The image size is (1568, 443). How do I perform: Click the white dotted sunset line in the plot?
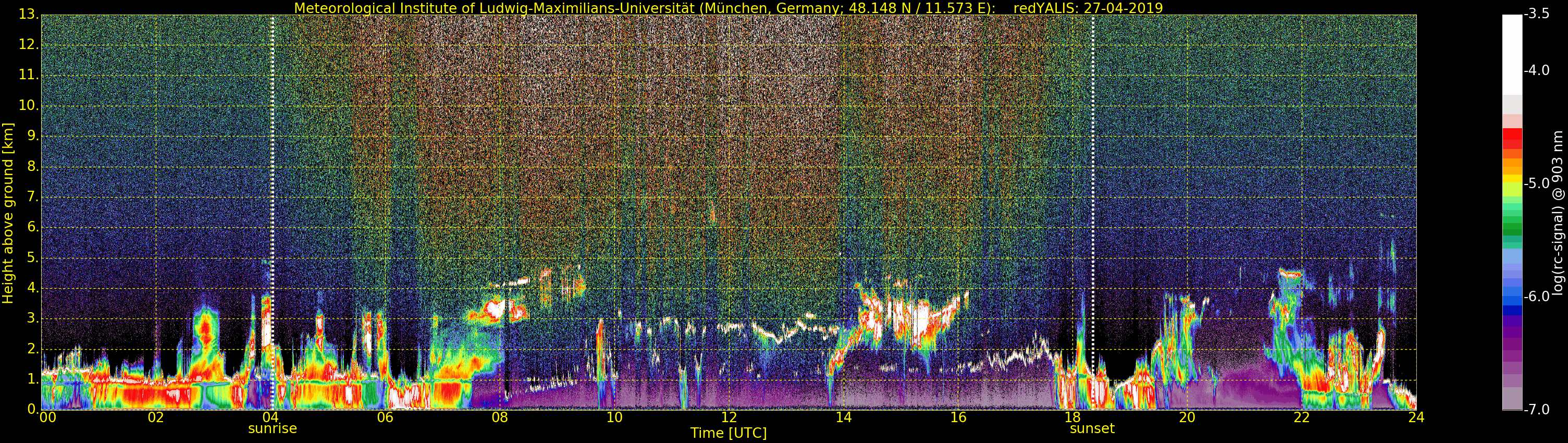[1093, 213]
